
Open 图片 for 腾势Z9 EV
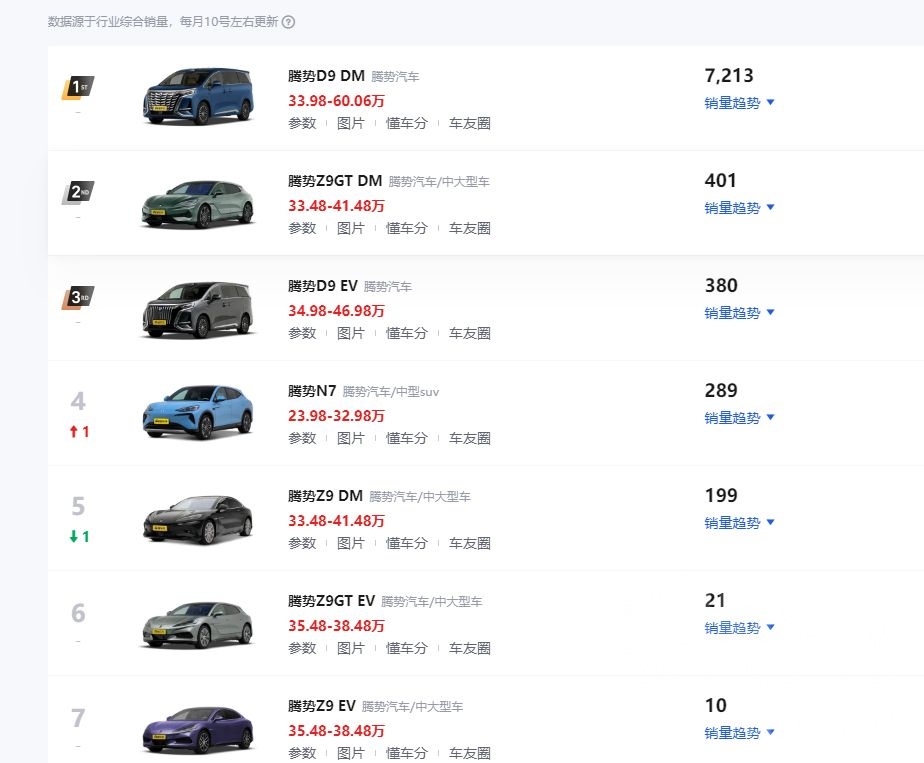pos(351,752)
